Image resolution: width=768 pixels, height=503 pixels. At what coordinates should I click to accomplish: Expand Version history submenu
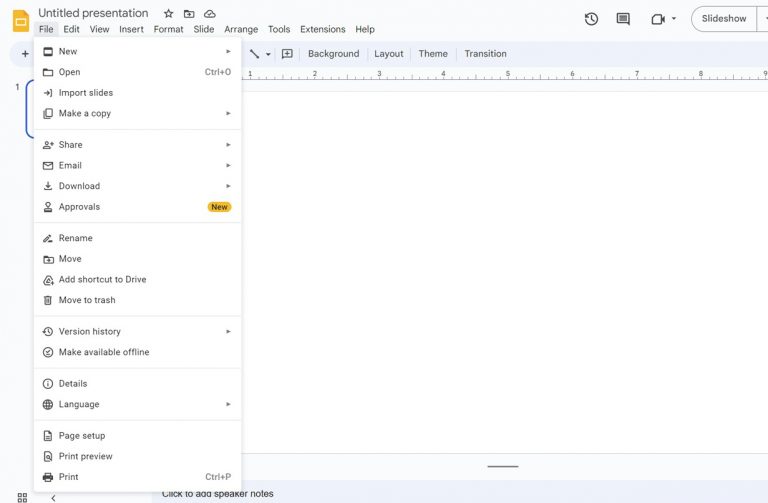(x=138, y=332)
